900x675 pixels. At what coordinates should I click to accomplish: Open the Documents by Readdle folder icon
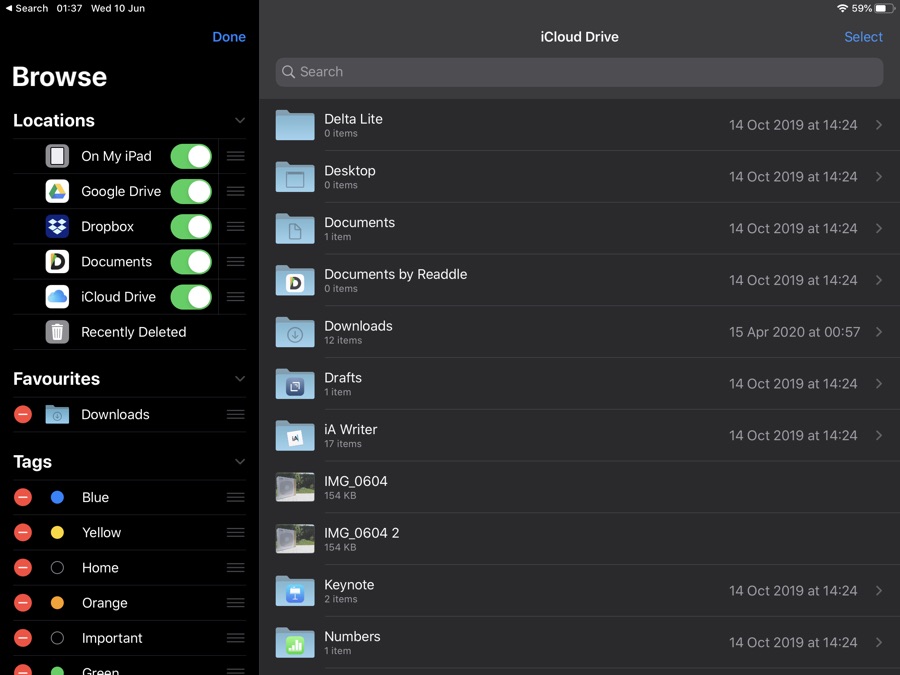295,280
